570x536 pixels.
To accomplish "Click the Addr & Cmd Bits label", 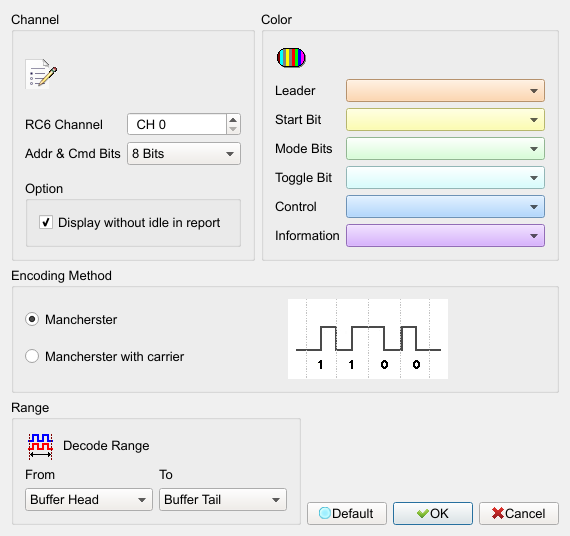I will click(x=73, y=153).
